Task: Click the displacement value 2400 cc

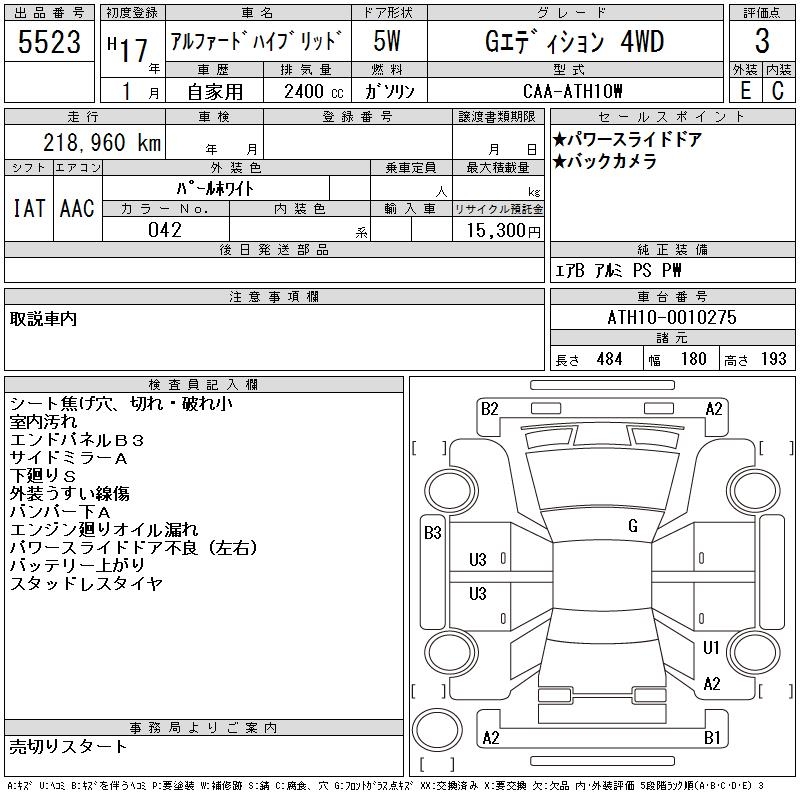Action: coord(313,92)
